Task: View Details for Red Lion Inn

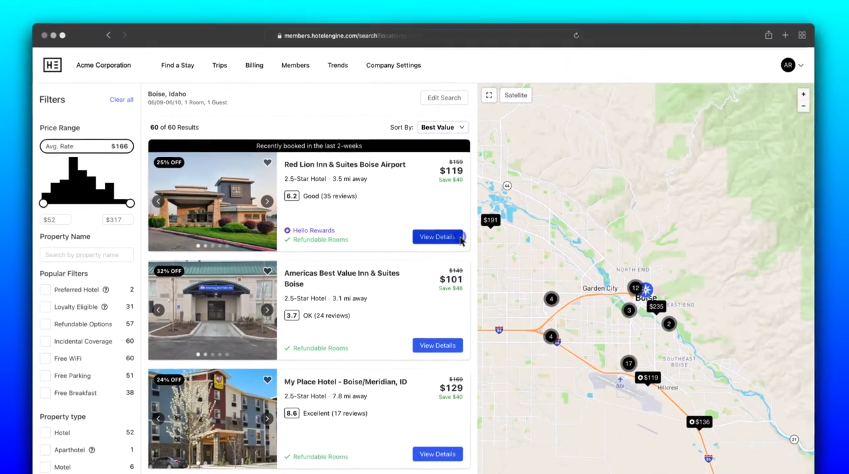Action: [437, 237]
